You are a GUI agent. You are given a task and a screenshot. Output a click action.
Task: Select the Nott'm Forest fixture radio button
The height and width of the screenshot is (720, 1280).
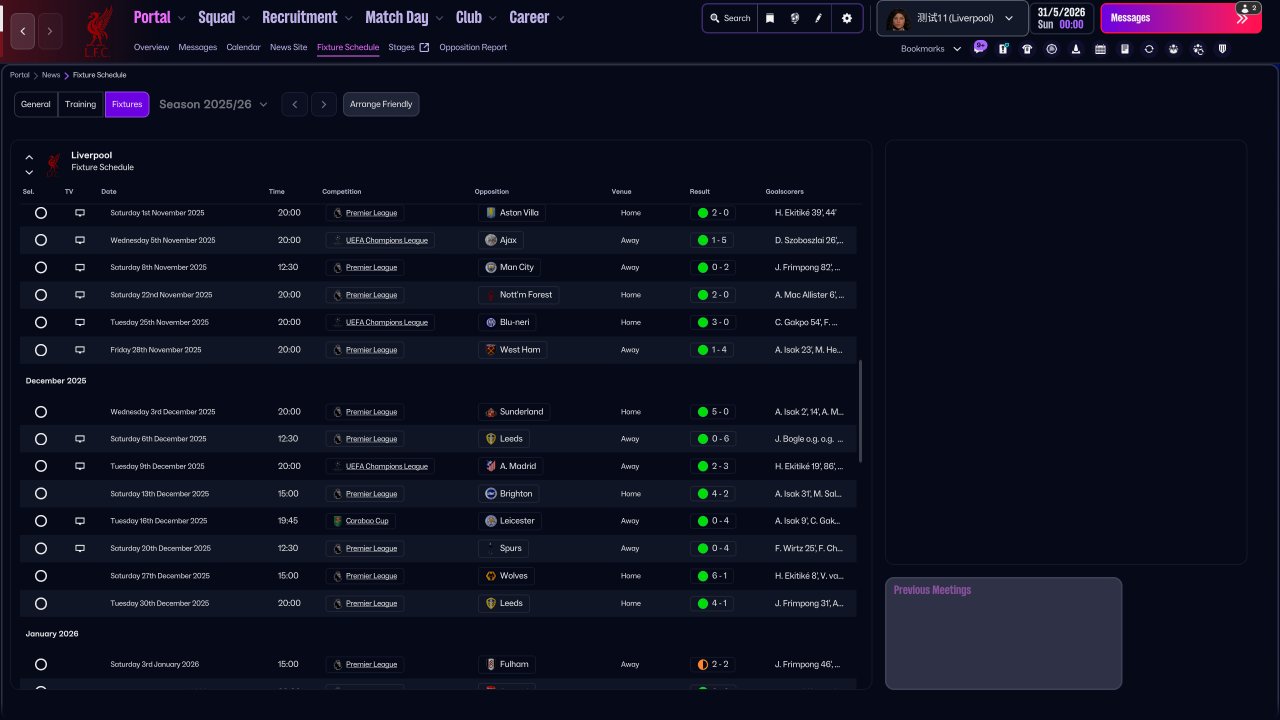41,295
